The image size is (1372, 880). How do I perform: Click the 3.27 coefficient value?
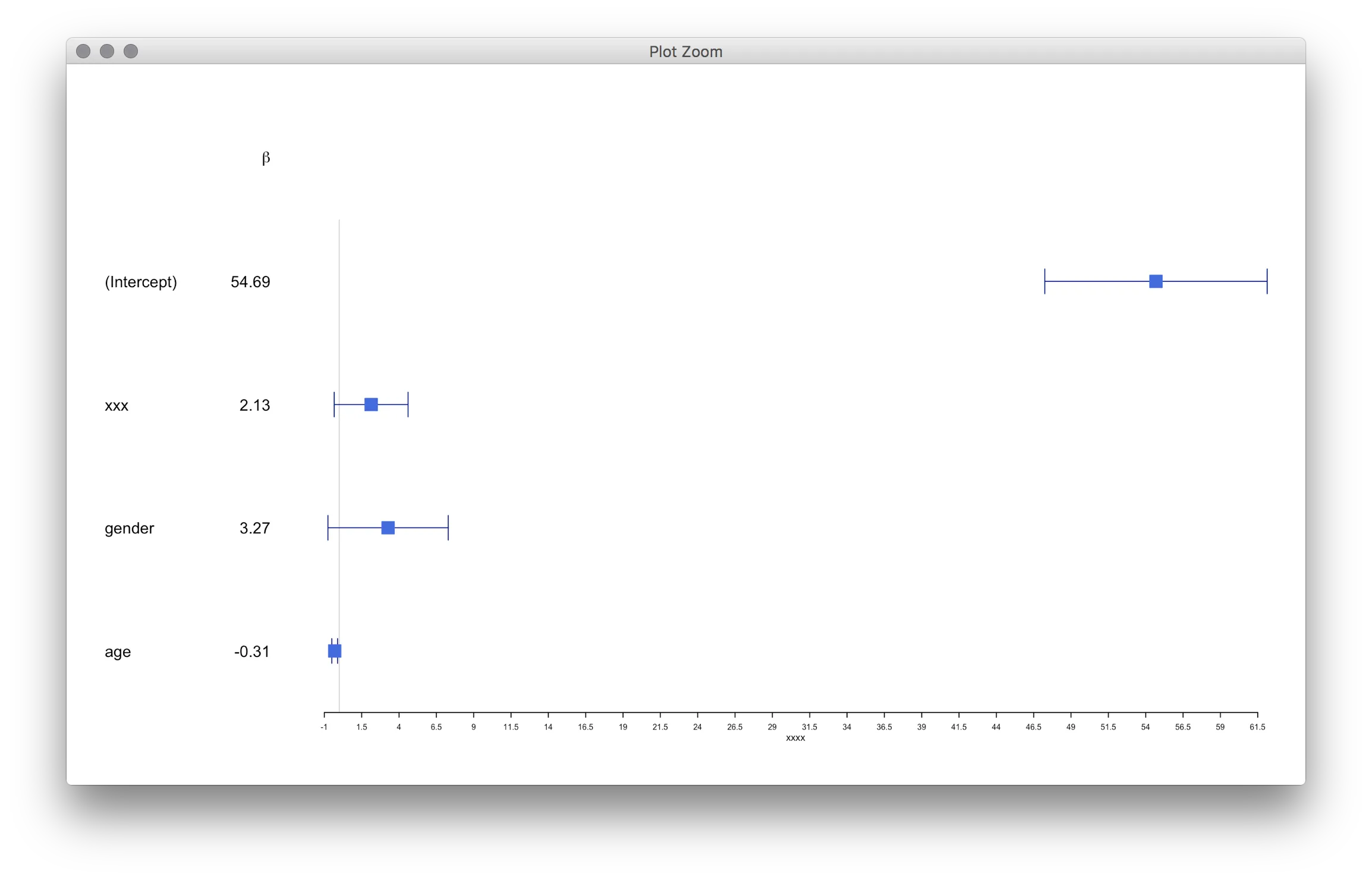(x=254, y=528)
